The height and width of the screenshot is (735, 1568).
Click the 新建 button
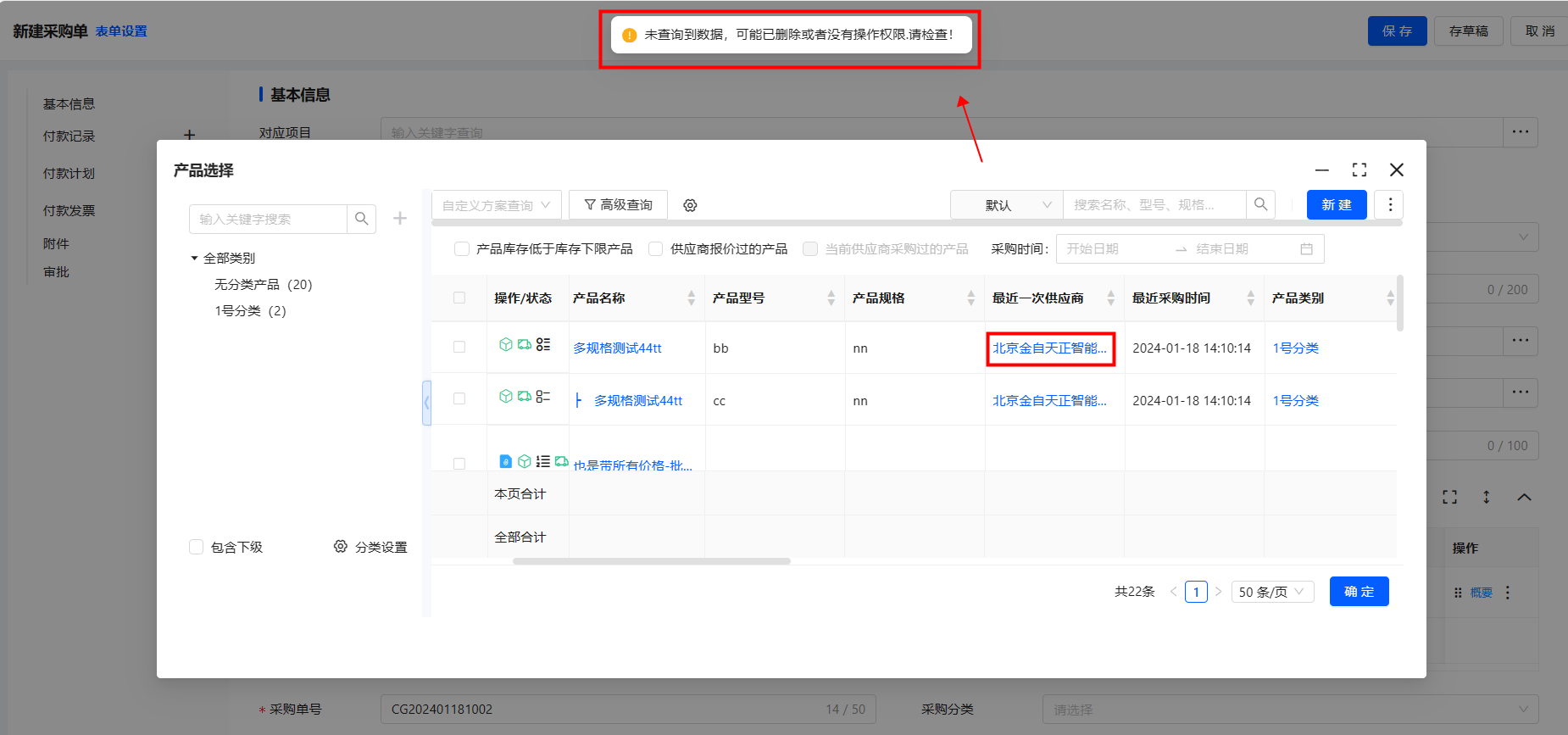click(1336, 204)
